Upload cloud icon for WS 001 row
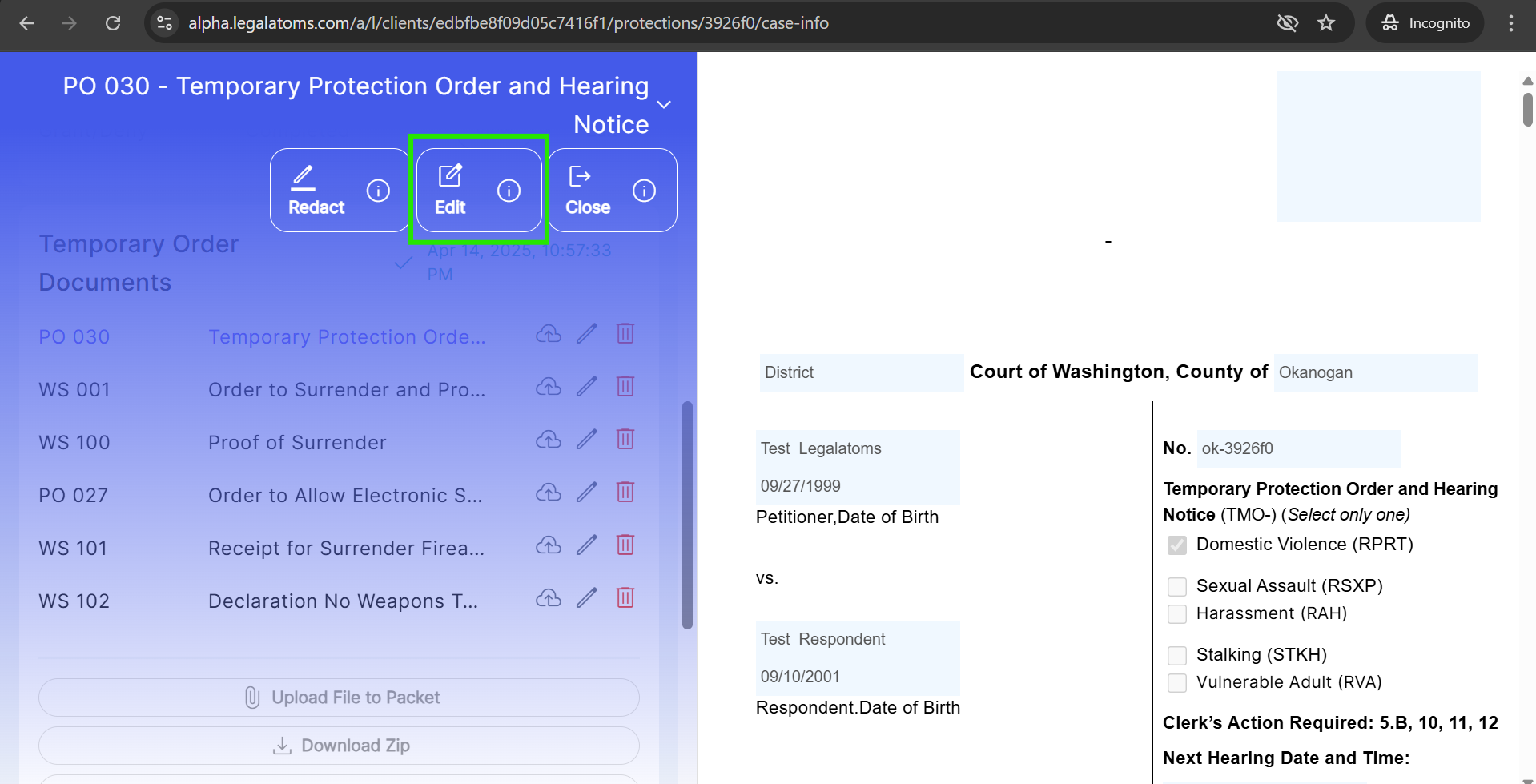 [x=549, y=387]
